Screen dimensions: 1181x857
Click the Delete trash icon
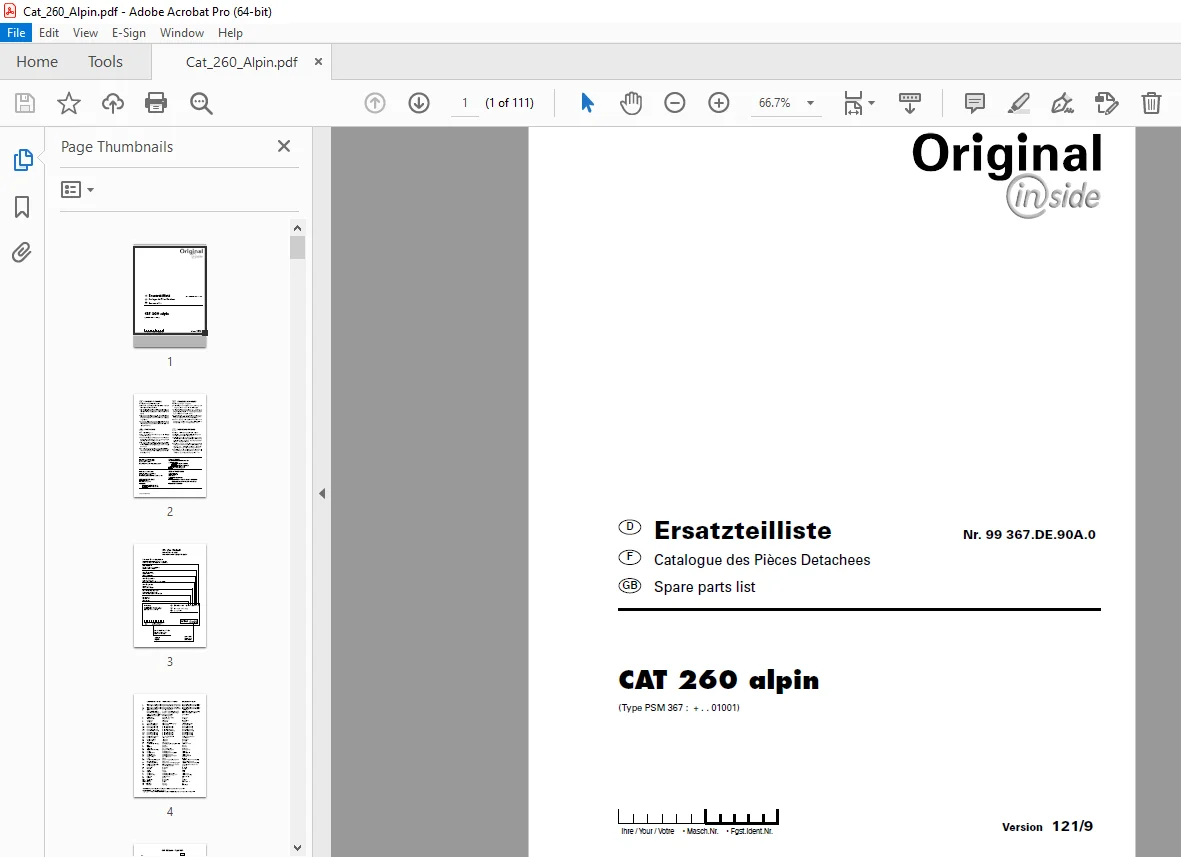[1151, 103]
